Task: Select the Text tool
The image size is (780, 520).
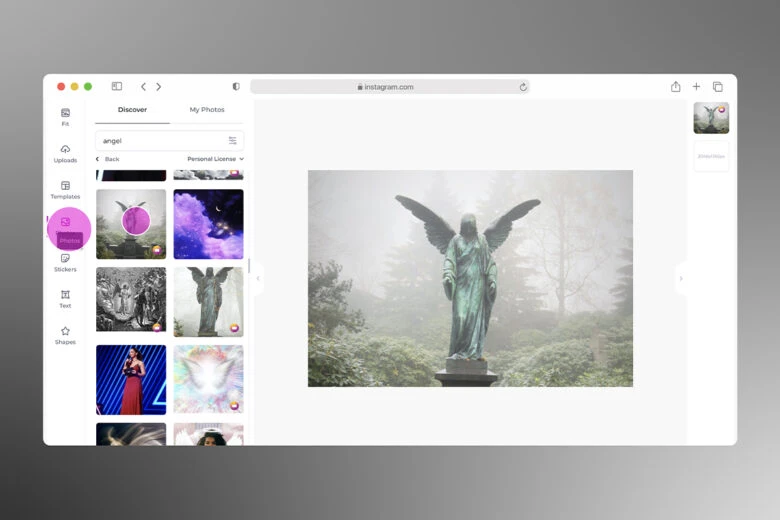Action: [x=65, y=298]
